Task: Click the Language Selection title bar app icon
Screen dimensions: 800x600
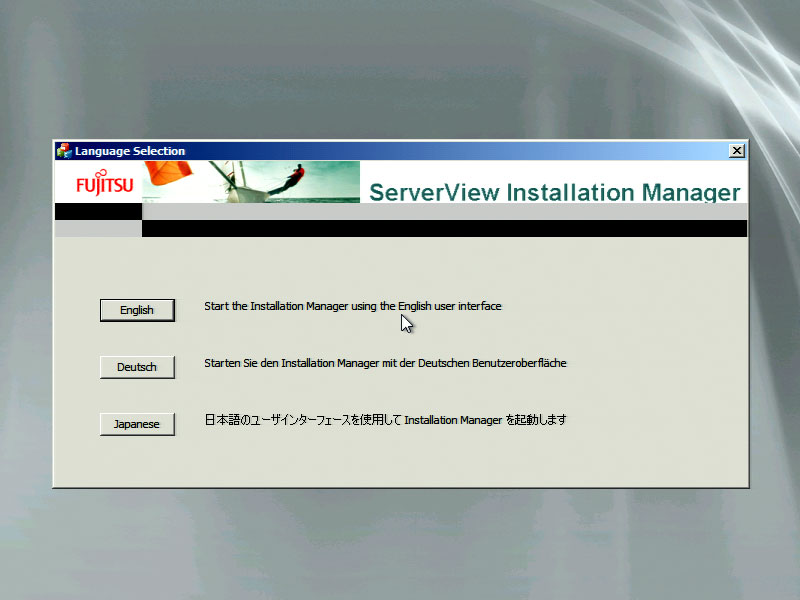Action: coord(64,151)
